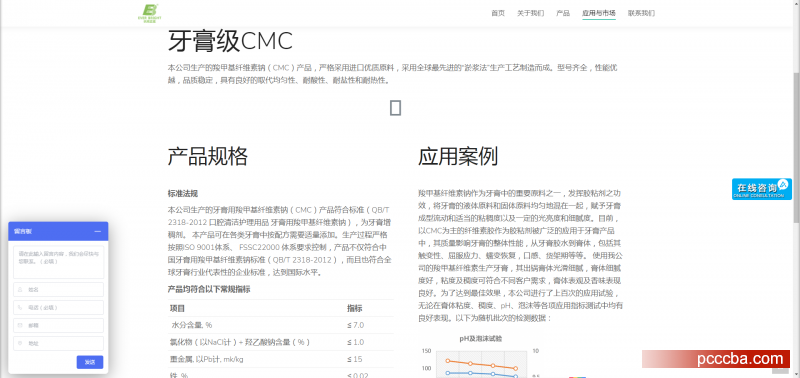Click the 水分含量, % table row
The width and height of the screenshot is (800, 378).
coord(281,325)
